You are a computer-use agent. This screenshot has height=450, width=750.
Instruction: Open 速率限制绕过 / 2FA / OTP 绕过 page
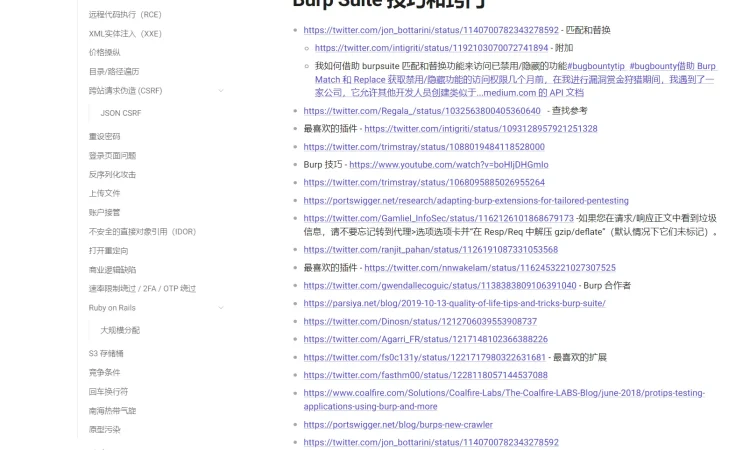[x=142, y=288]
